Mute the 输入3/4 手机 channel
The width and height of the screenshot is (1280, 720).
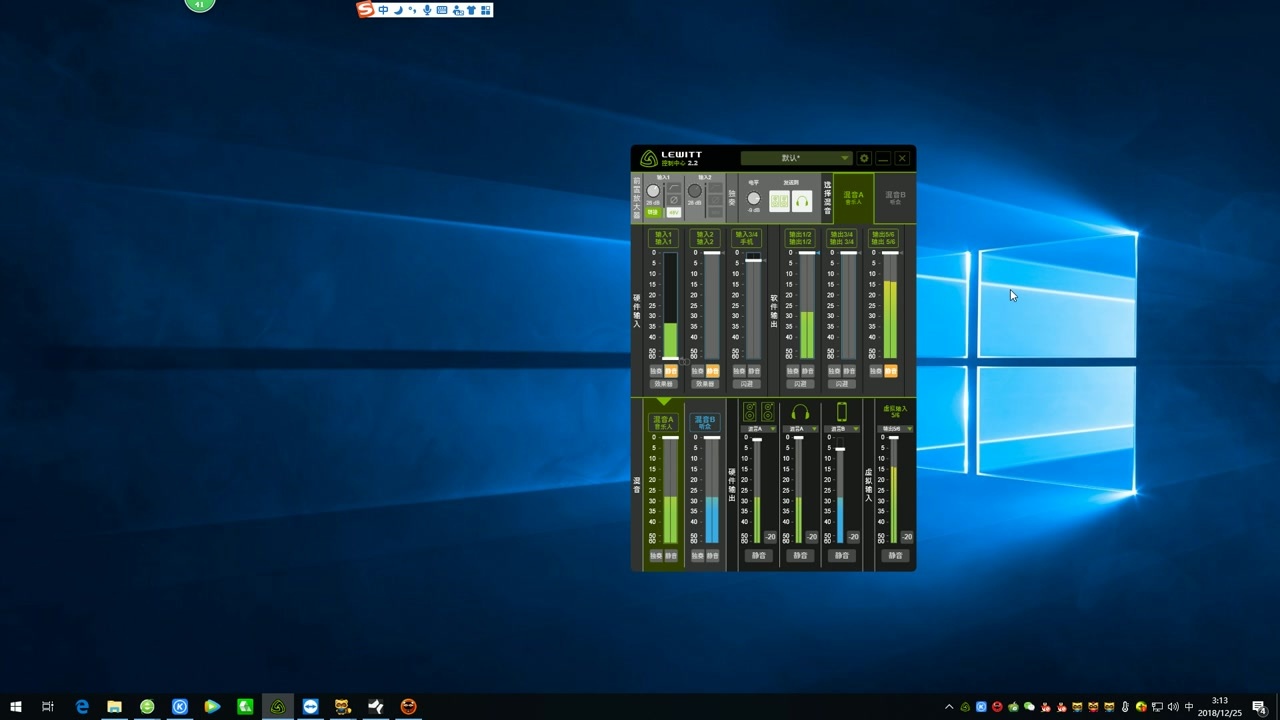pos(754,371)
